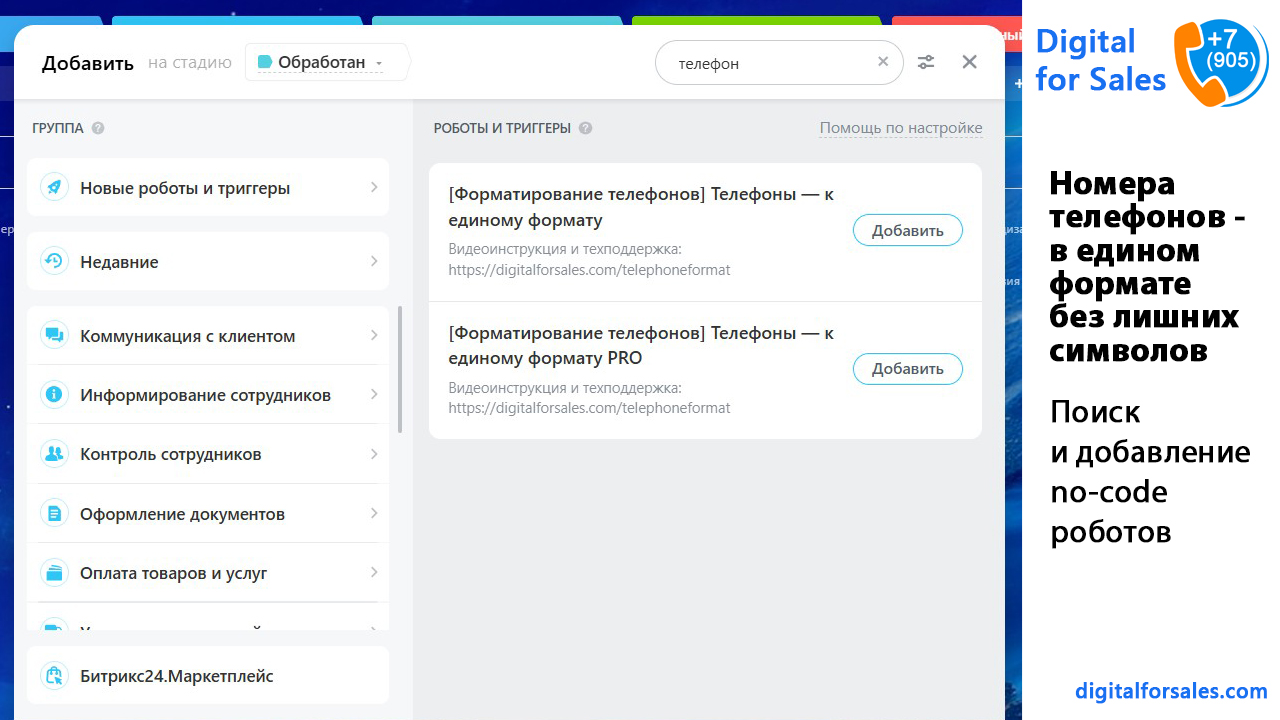
Task: Clear the телефон search text
Action: 883,62
